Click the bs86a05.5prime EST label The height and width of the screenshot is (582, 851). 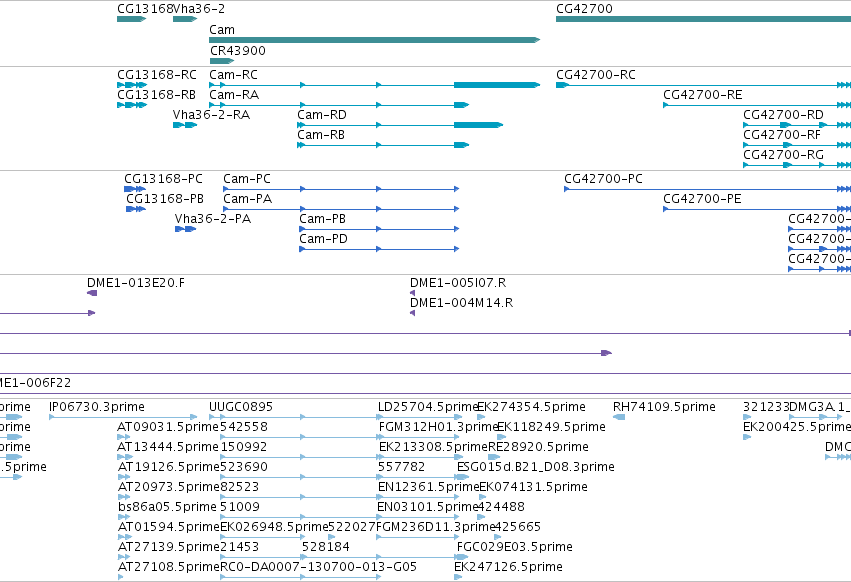(x=167, y=507)
